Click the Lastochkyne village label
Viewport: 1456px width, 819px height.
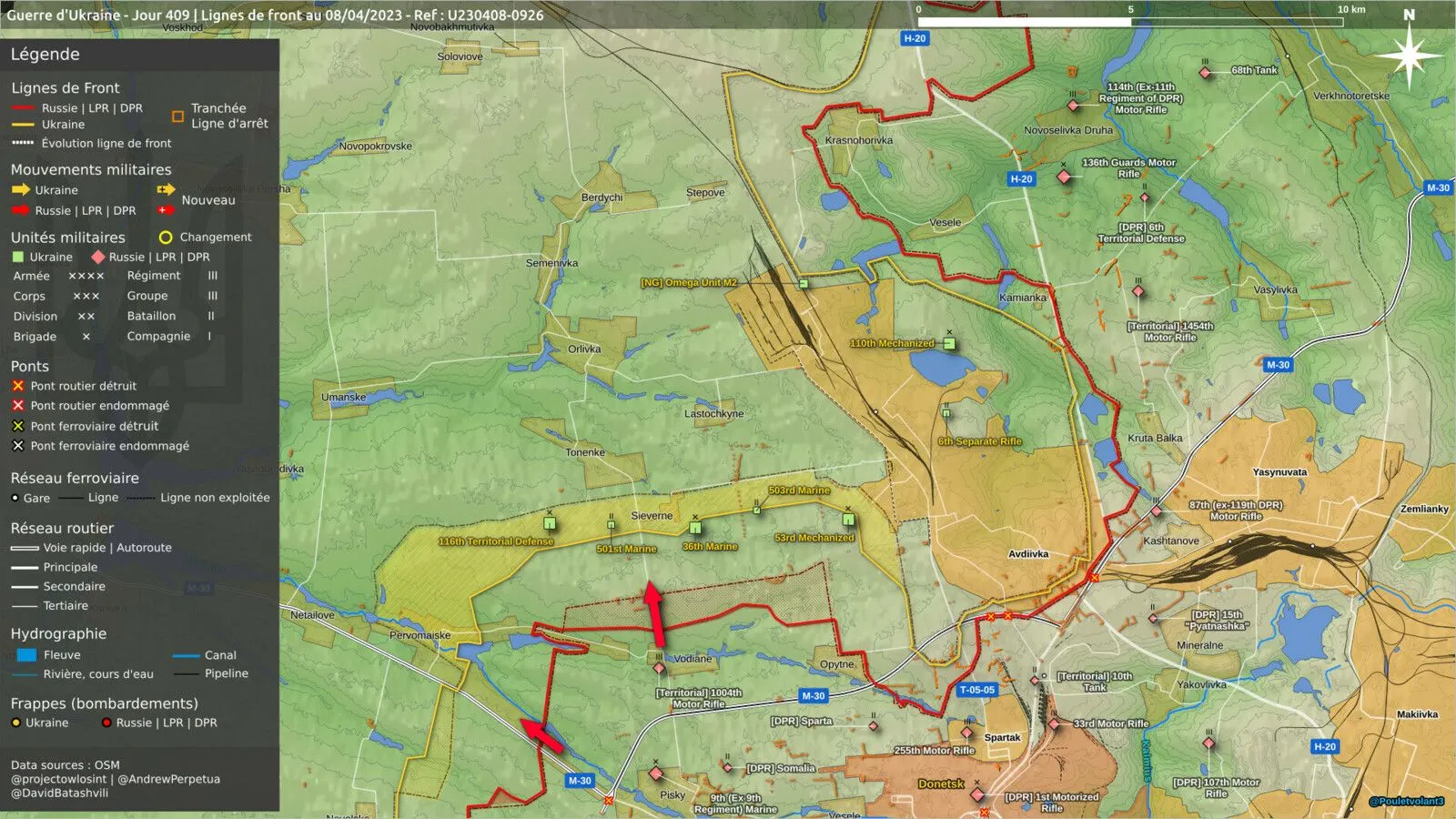pyautogui.click(x=714, y=414)
